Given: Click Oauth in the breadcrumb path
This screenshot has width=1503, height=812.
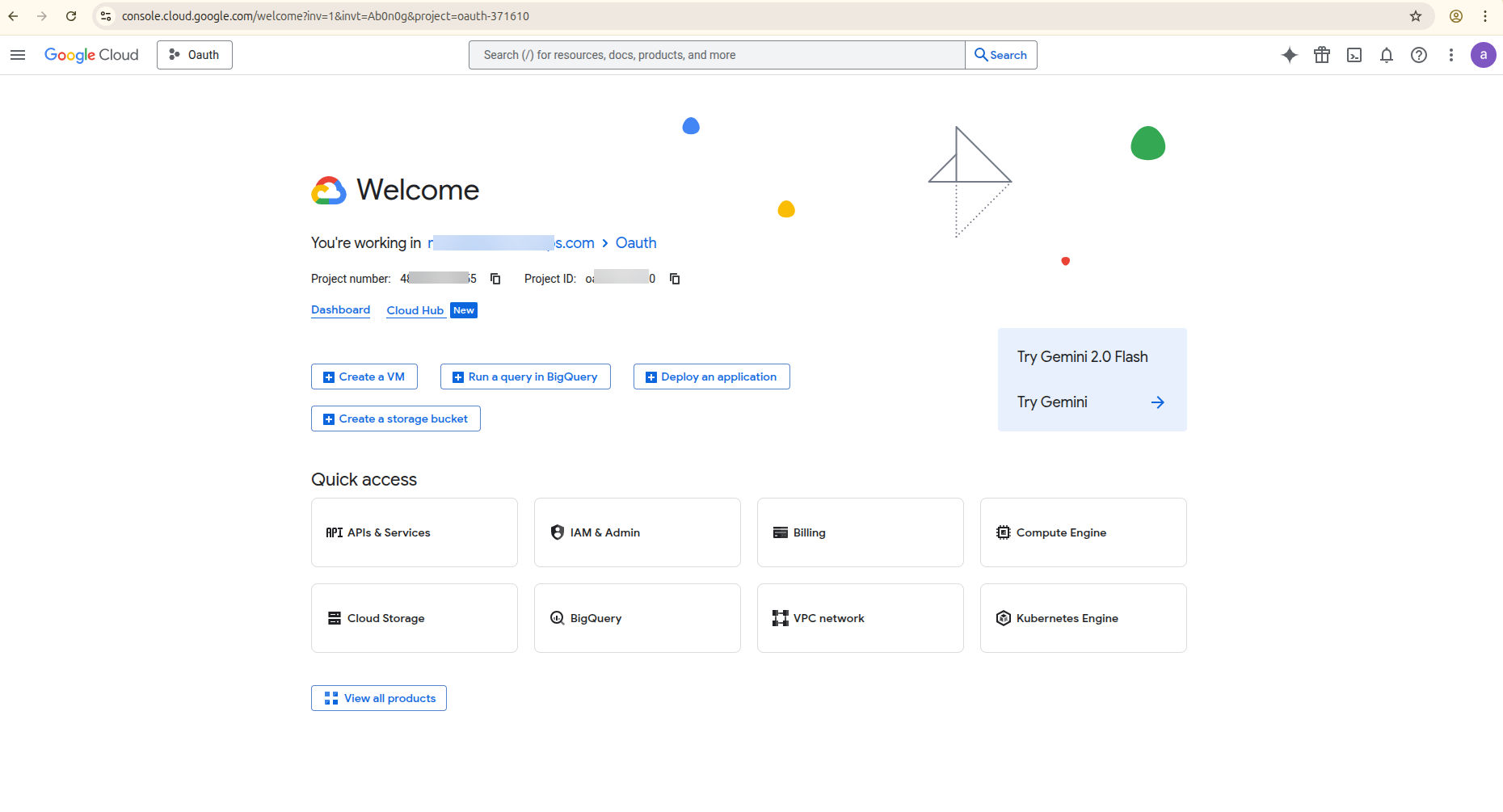Looking at the screenshot, I should pos(635,242).
